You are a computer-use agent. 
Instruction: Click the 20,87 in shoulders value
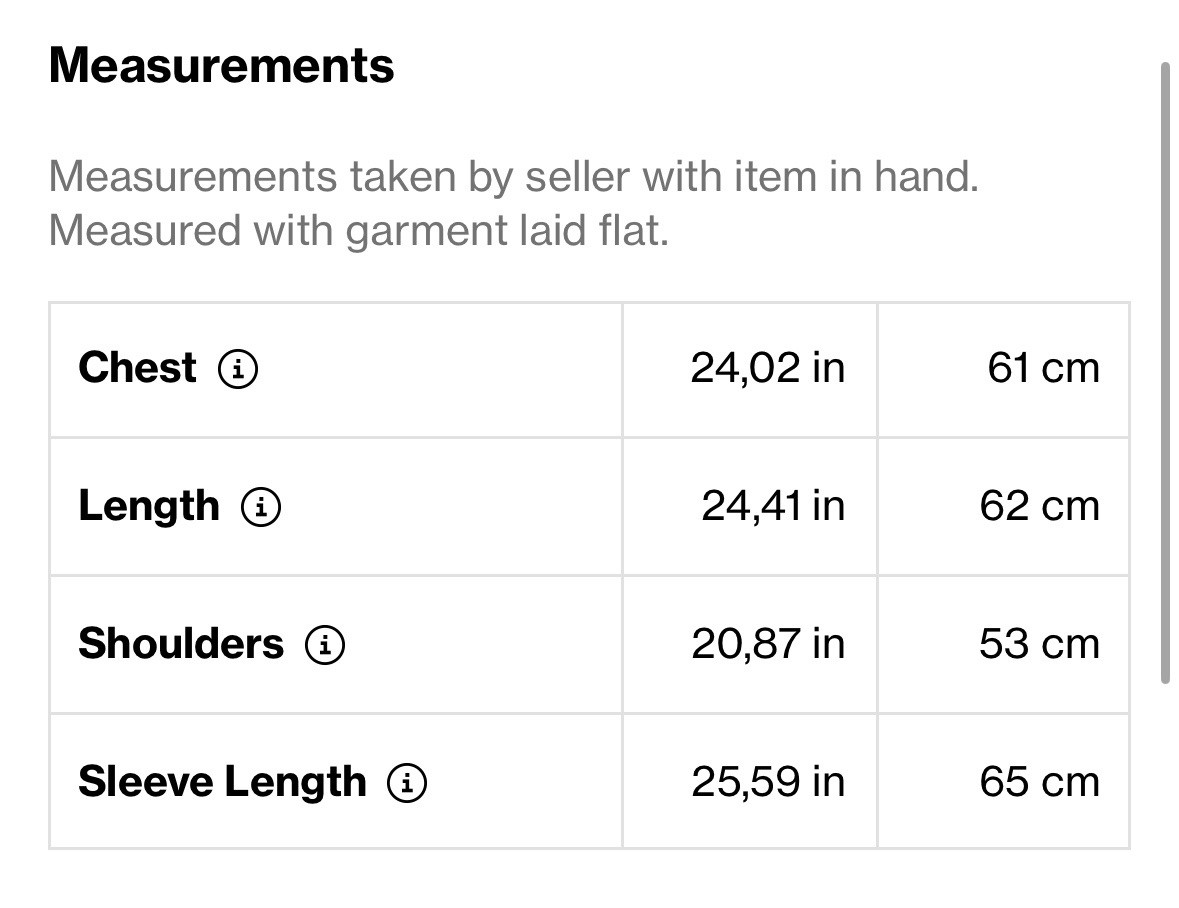click(768, 644)
